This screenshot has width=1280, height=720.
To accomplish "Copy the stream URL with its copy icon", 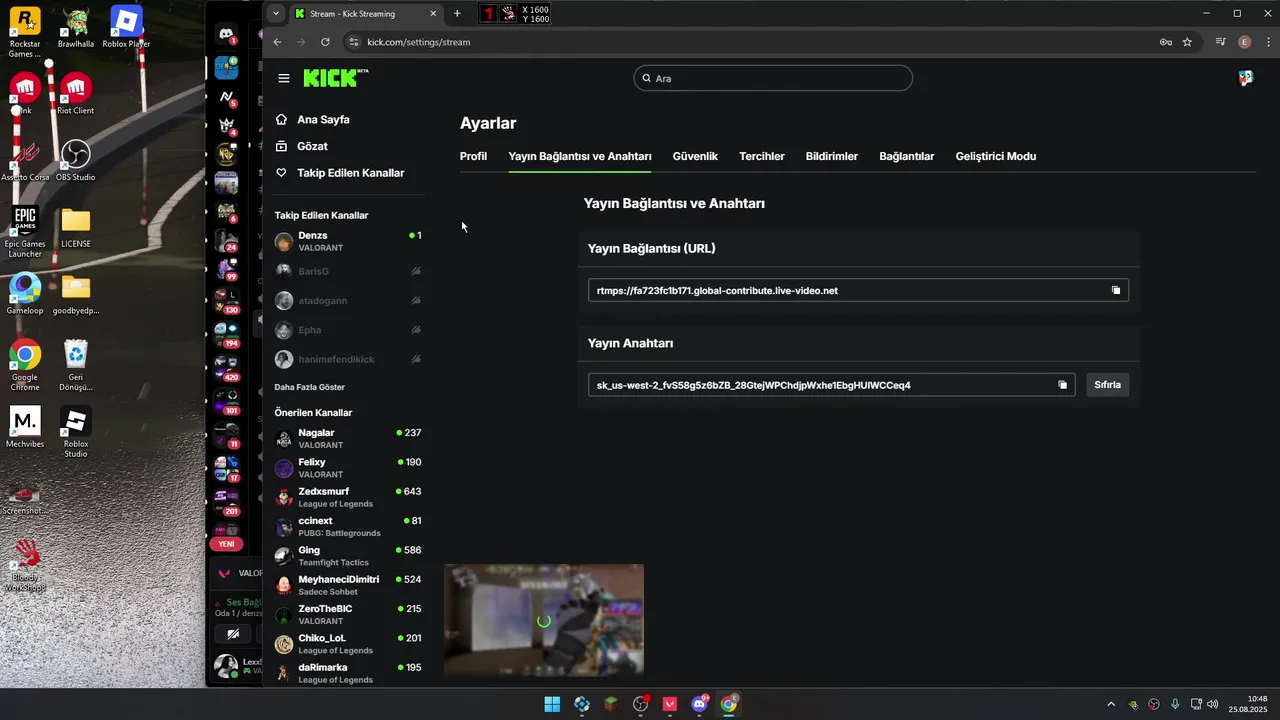I will pyautogui.click(x=1116, y=290).
